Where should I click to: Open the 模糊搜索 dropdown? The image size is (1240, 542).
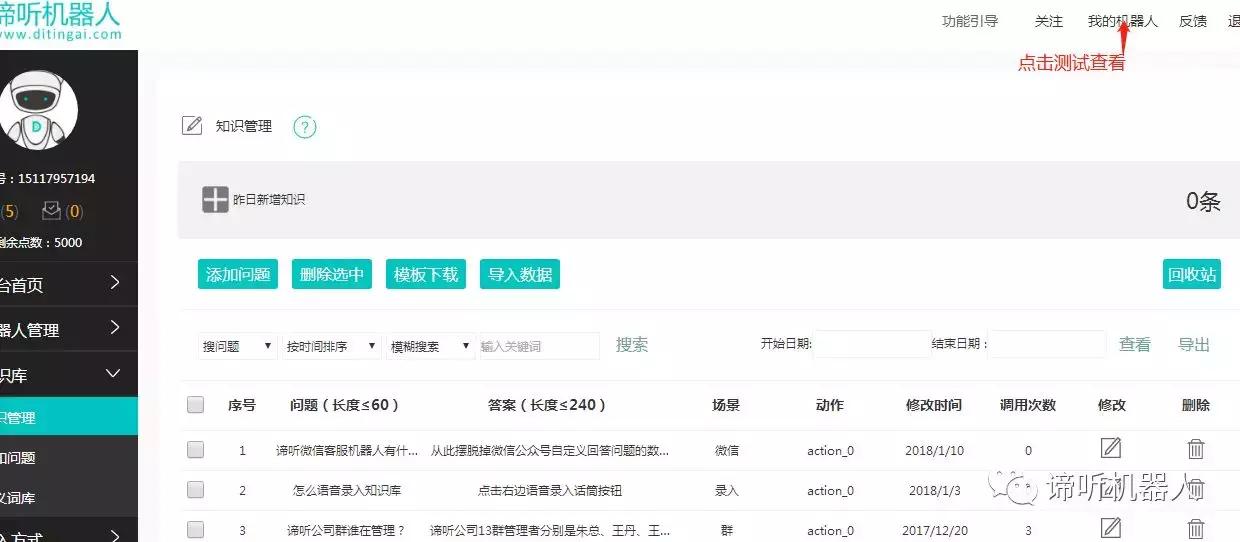point(431,346)
